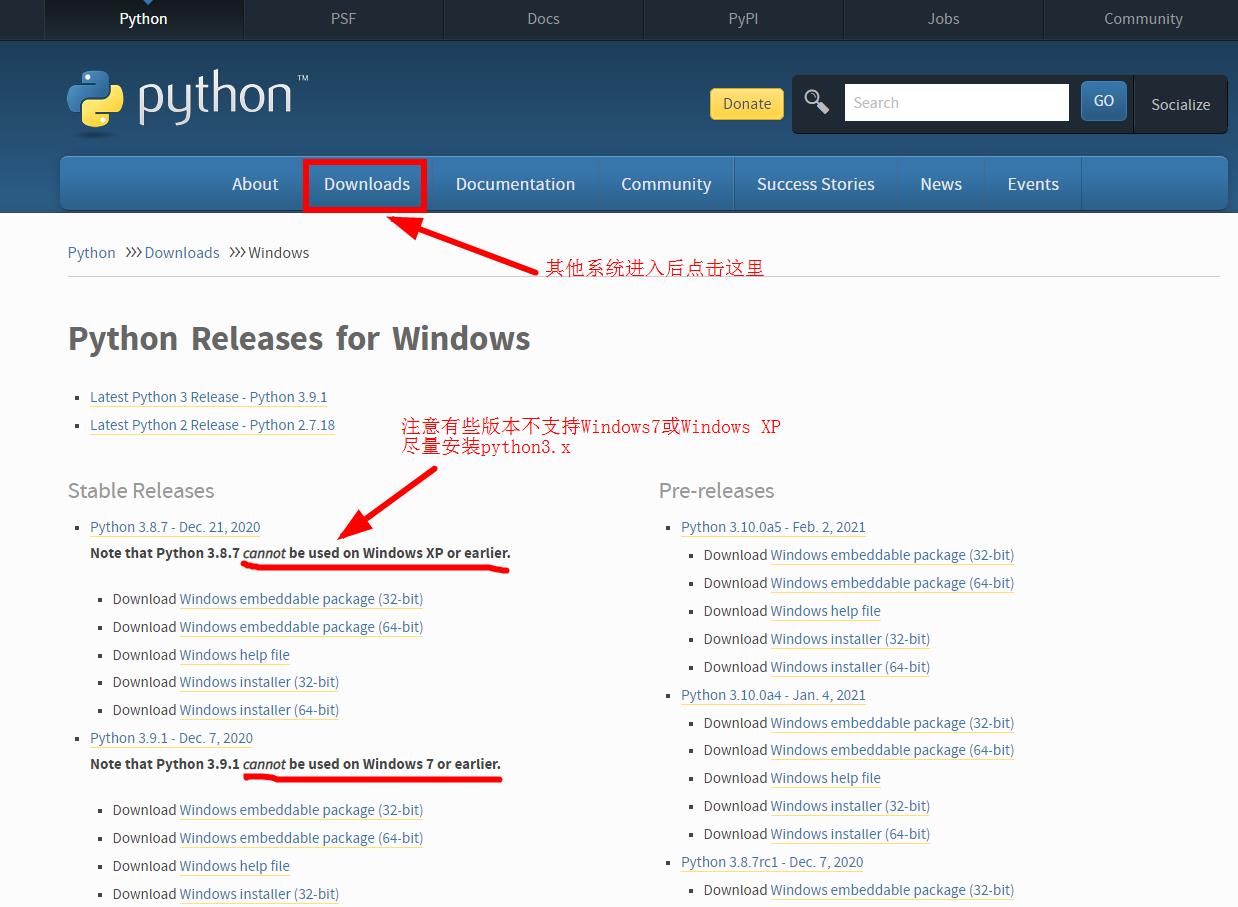Image resolution: width=1238 pixels, height=907 pixels.
Task: Open the Documentation navigation menu
Action: [x=515, y=184]
